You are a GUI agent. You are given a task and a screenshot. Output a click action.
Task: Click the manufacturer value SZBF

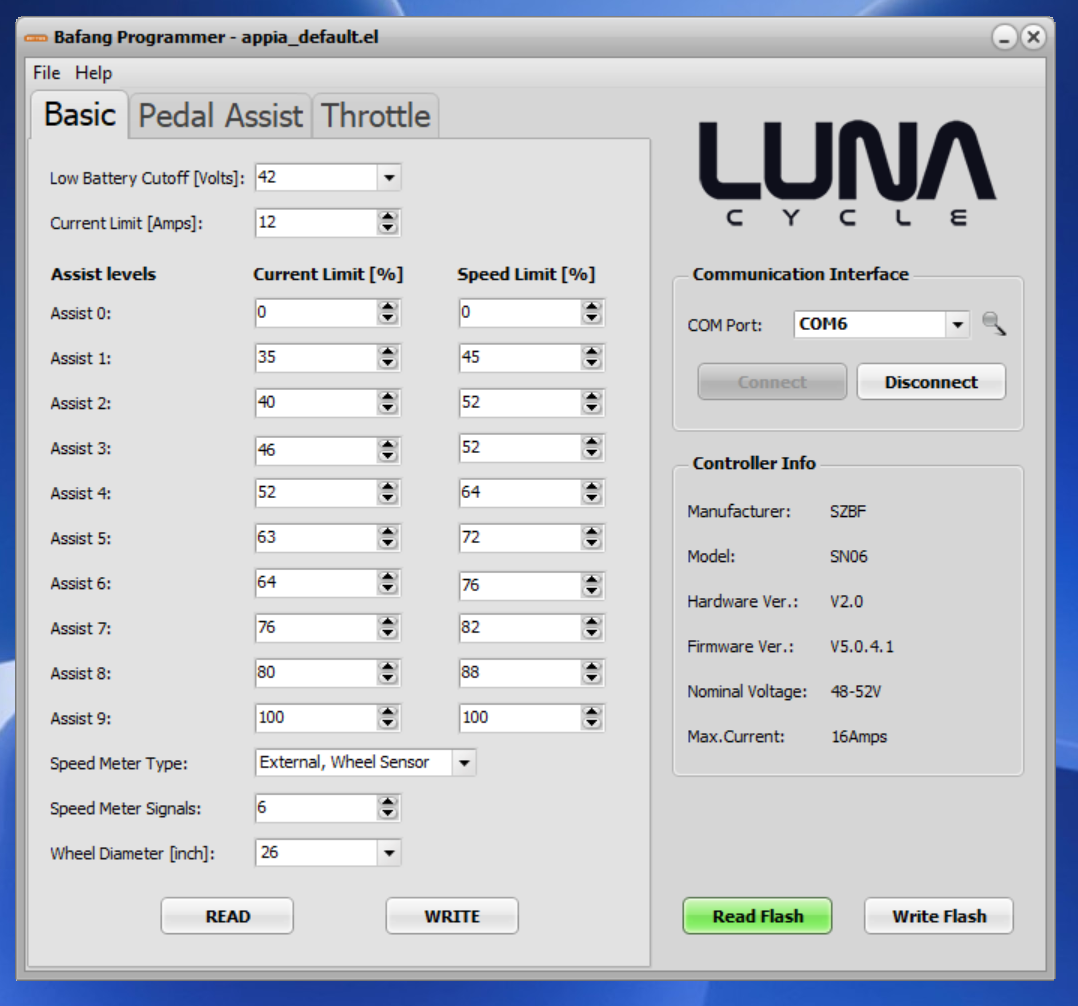pos(848,511)
